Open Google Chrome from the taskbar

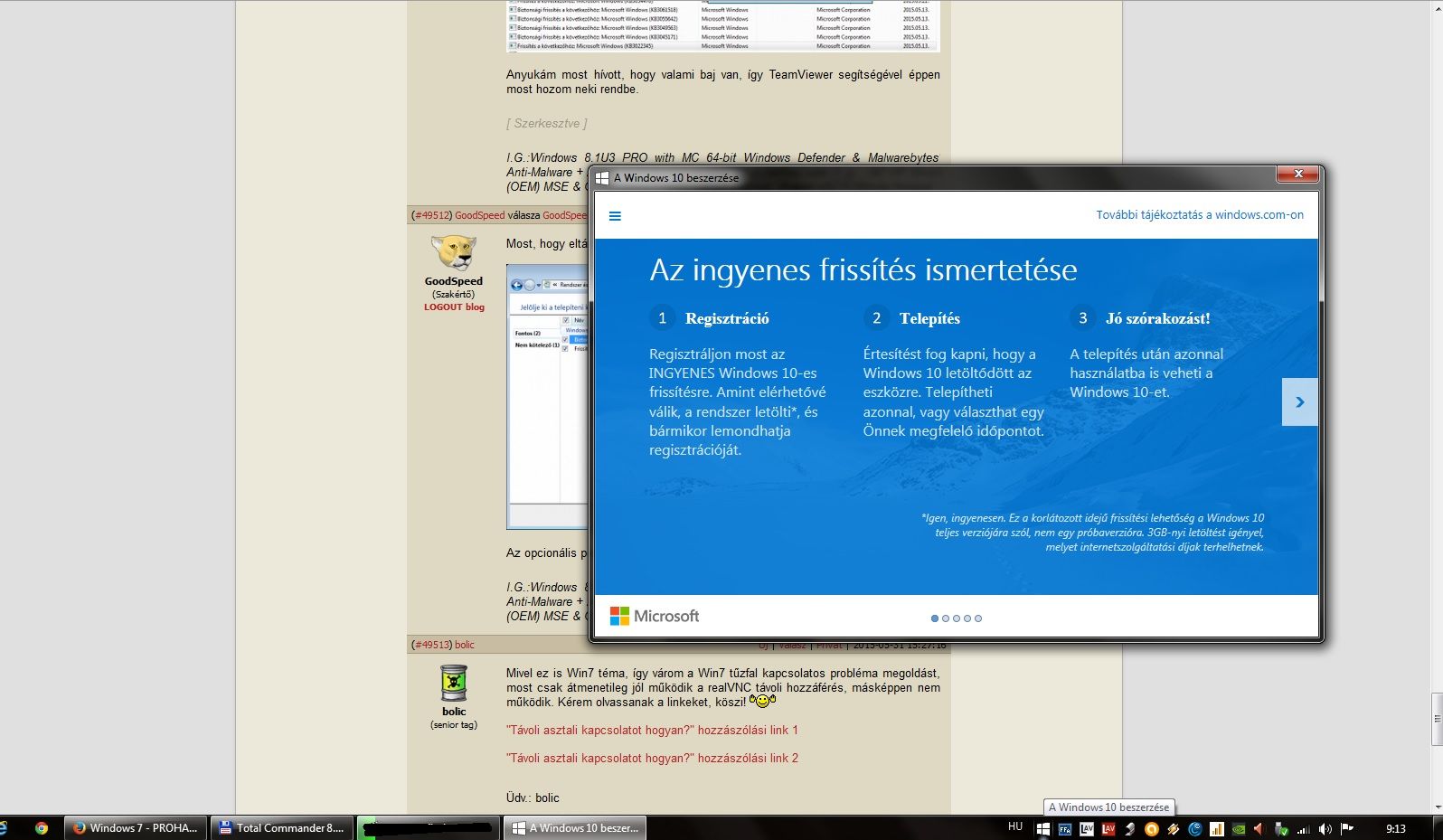[x=42, y=827]
